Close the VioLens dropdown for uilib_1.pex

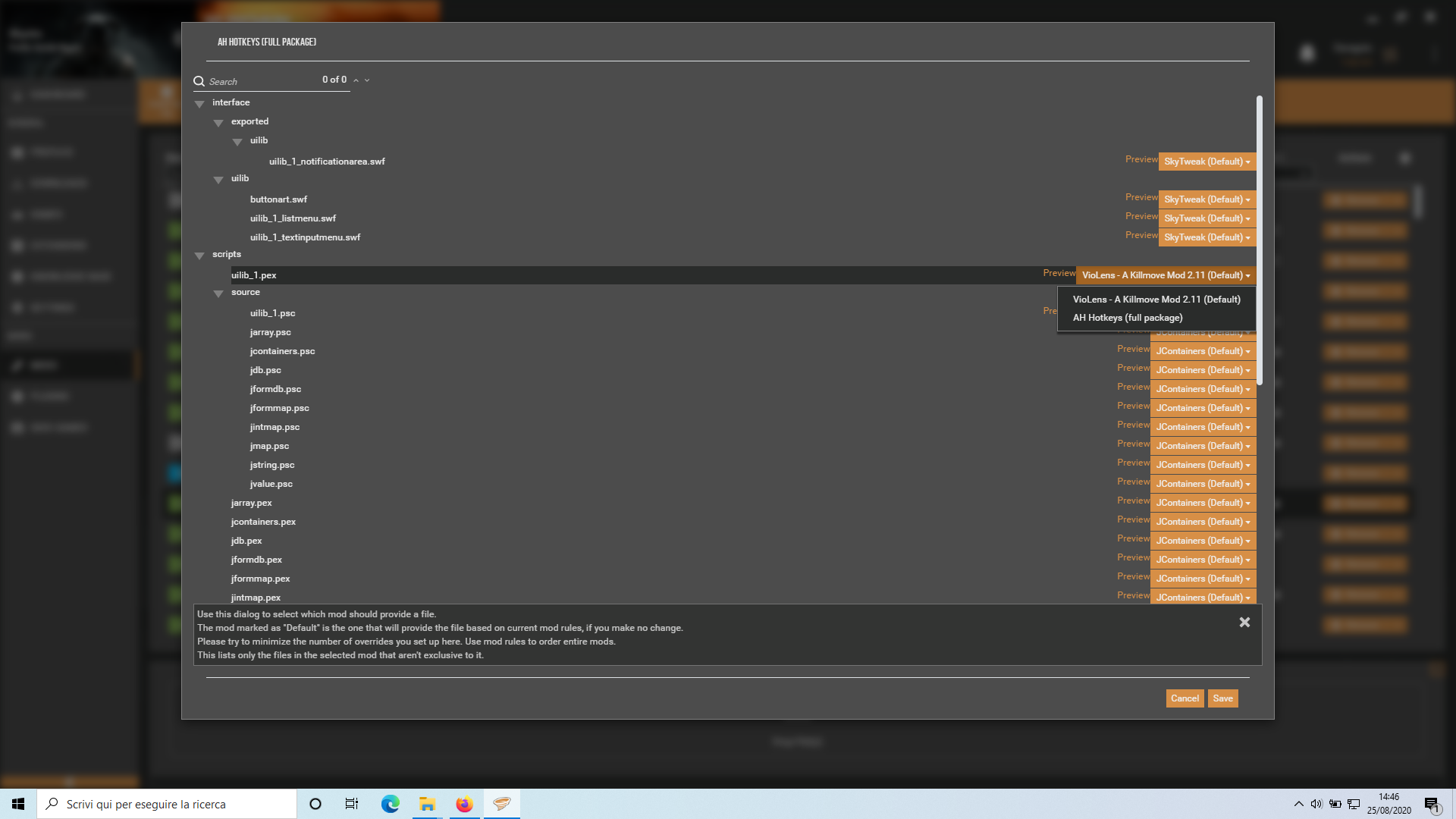tap(1166, 275)
